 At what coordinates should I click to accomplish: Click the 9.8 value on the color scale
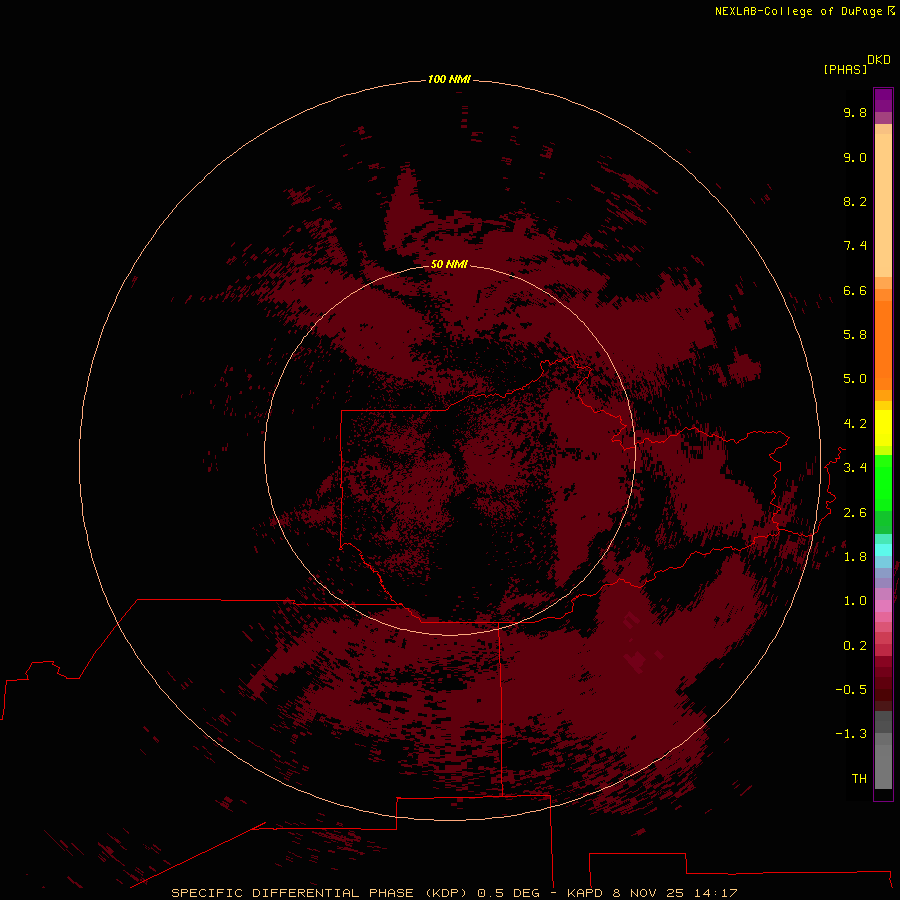point(855,112)
